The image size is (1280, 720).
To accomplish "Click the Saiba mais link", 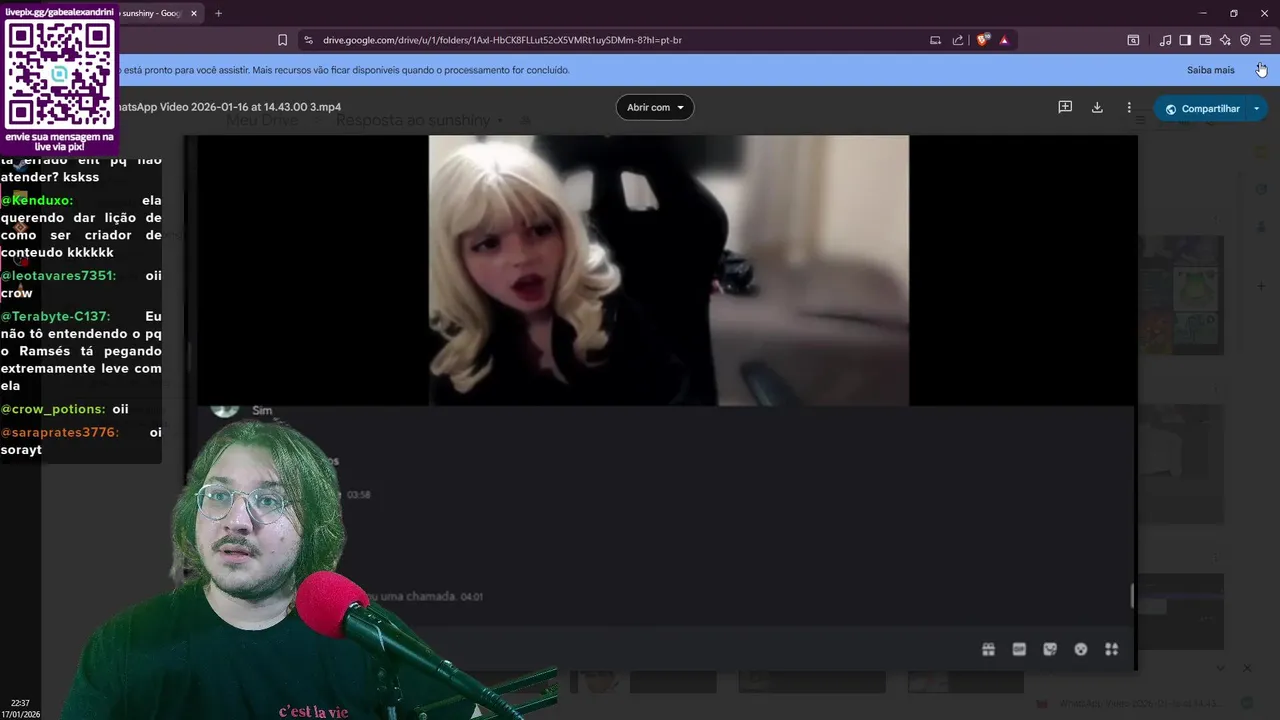I will (x=1211, y=70).
